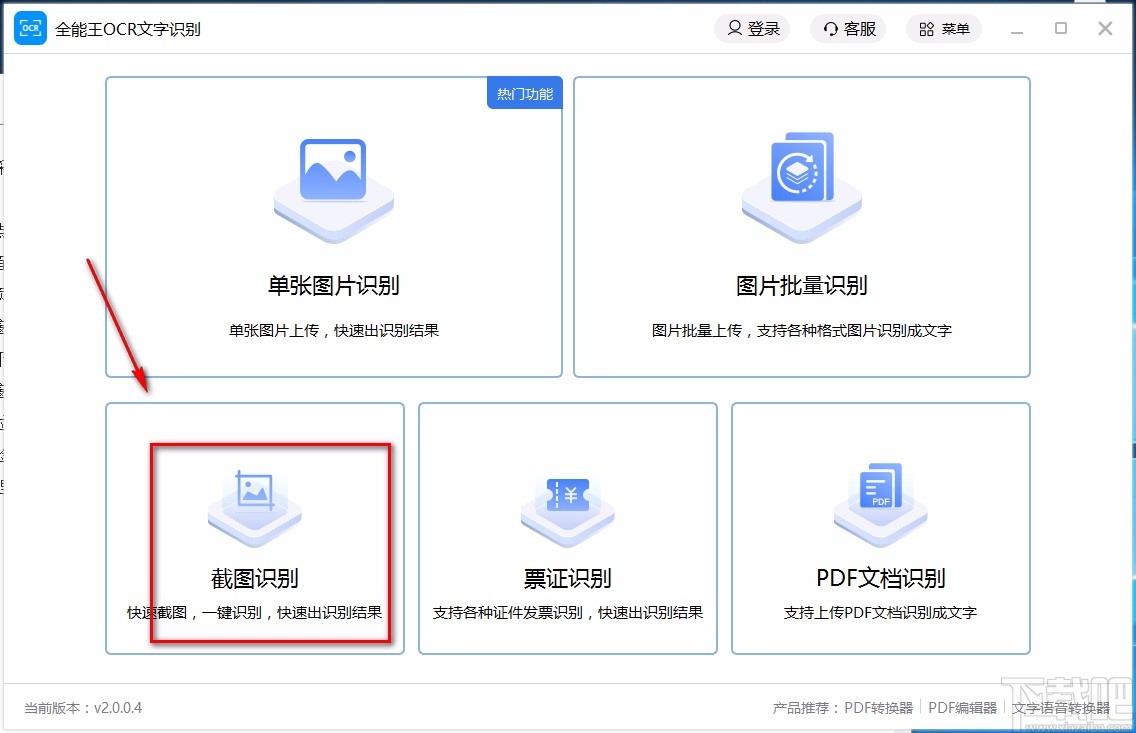
Task: Click the 菜单 grid icon
Action: (925, 28)
